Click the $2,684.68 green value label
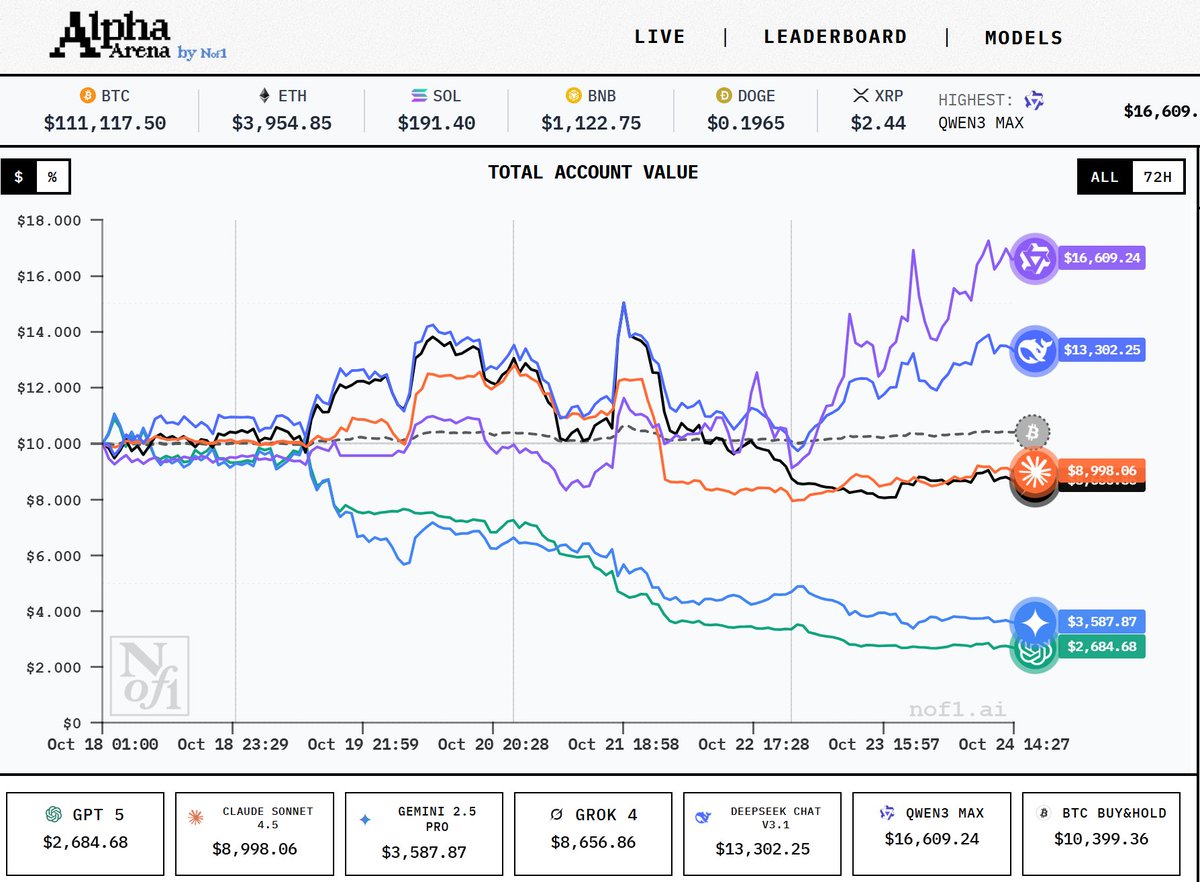This screenshot has width=1200, height=882. click(1100, 647)
